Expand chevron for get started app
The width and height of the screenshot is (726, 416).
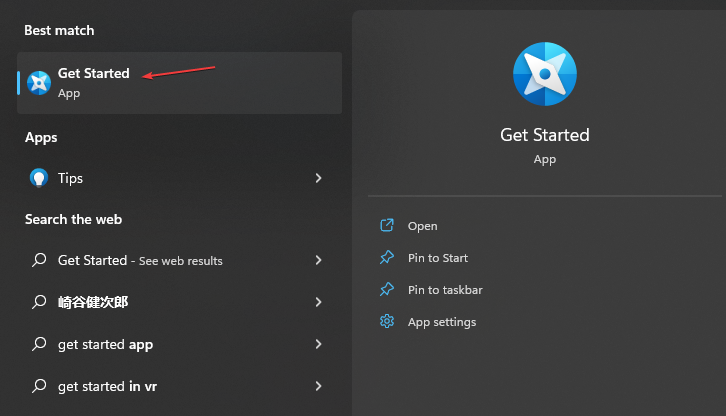click(x=318, y=344)
